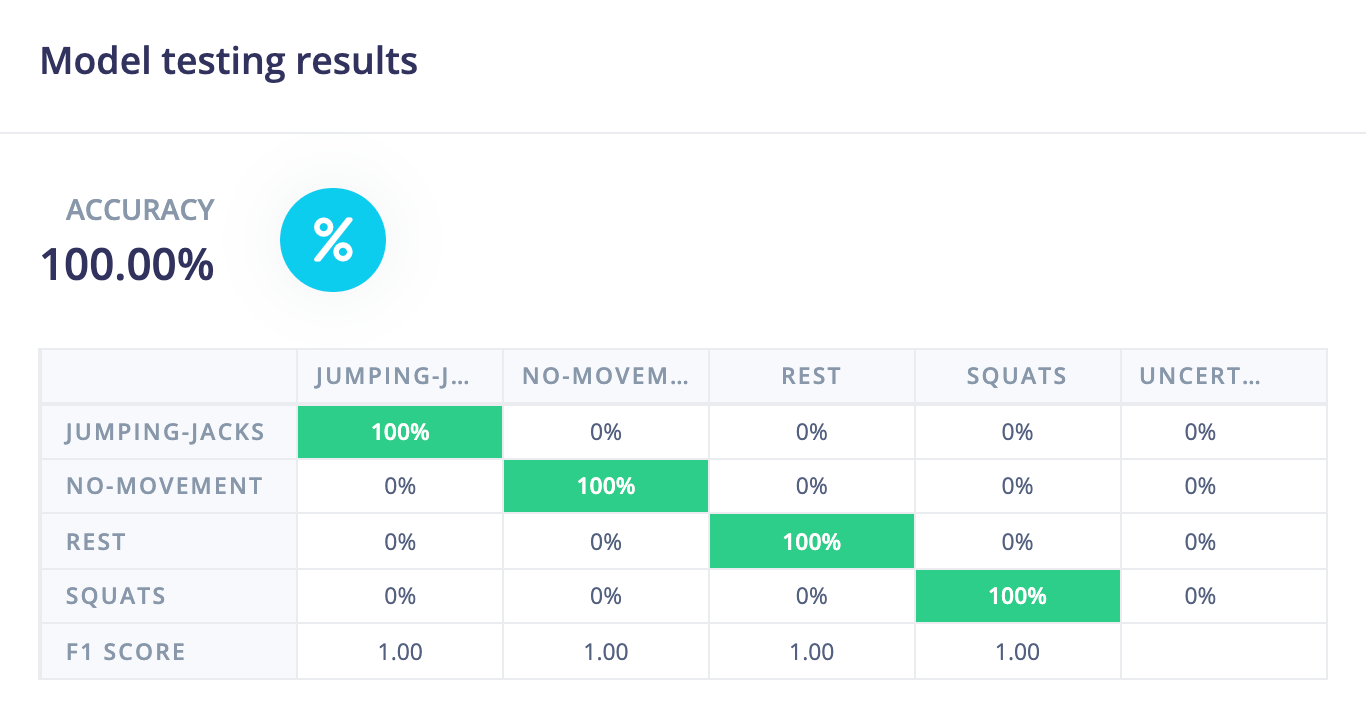This screenshot has width=1366, height=702.
Task: Click the F1 score under JUMPING-J... column
Action: point(400,652)
